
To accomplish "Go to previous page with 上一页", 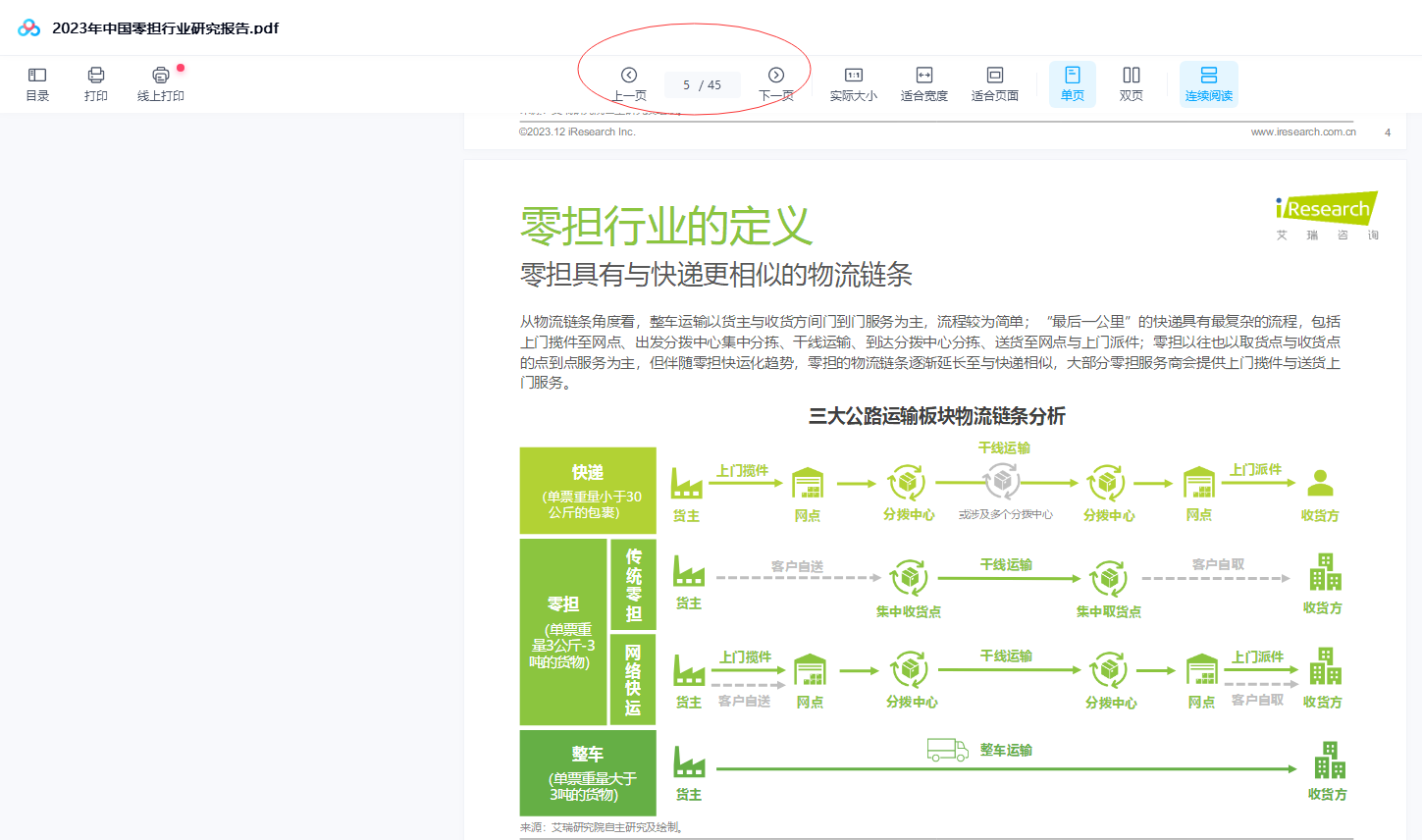I will [629, 83].
